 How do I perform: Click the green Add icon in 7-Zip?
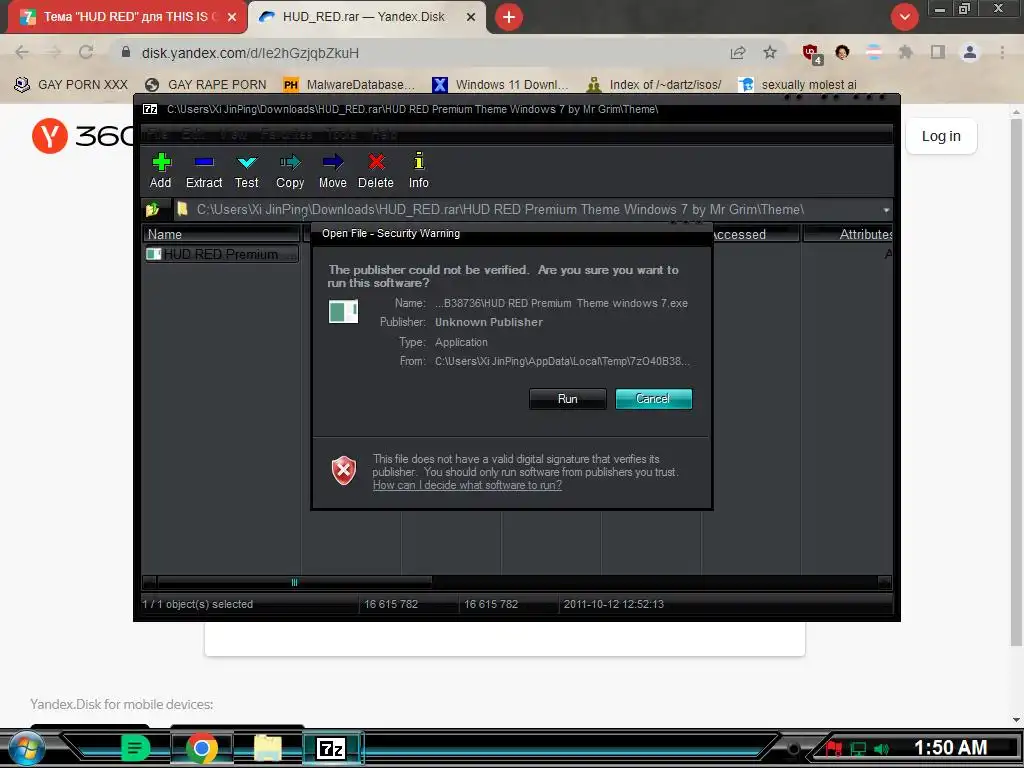coord(161,161)
